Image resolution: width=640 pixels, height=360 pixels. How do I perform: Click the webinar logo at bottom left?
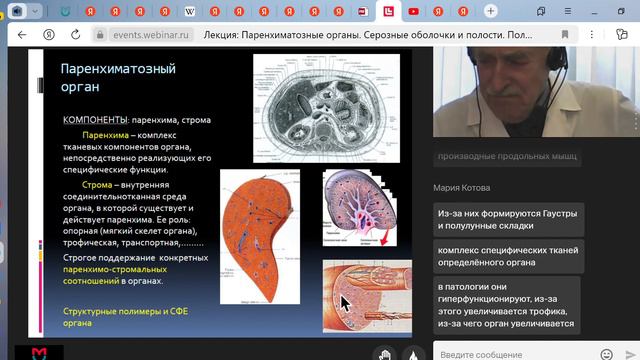pos(39,353)
